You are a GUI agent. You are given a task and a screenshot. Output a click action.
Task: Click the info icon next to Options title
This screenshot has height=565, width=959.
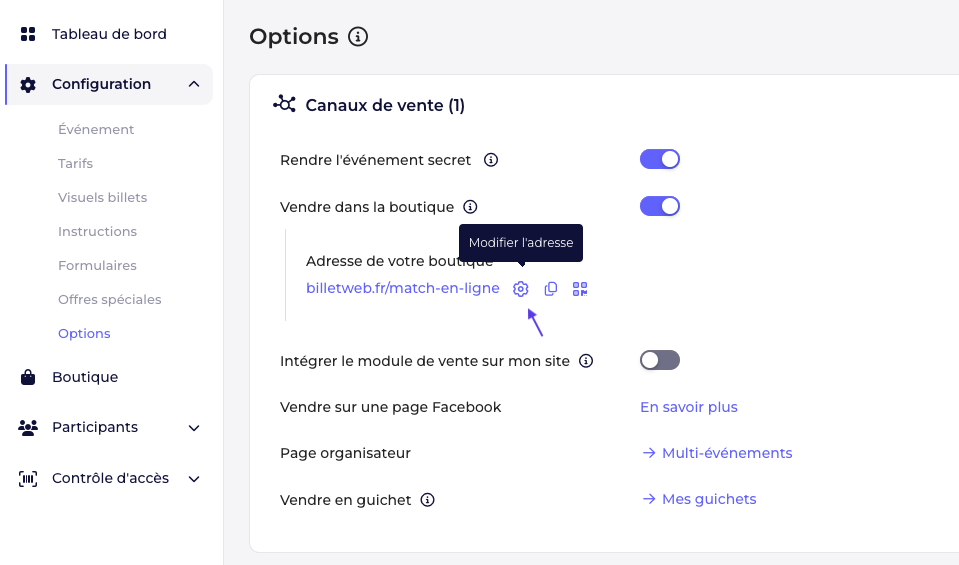point(358,37)
